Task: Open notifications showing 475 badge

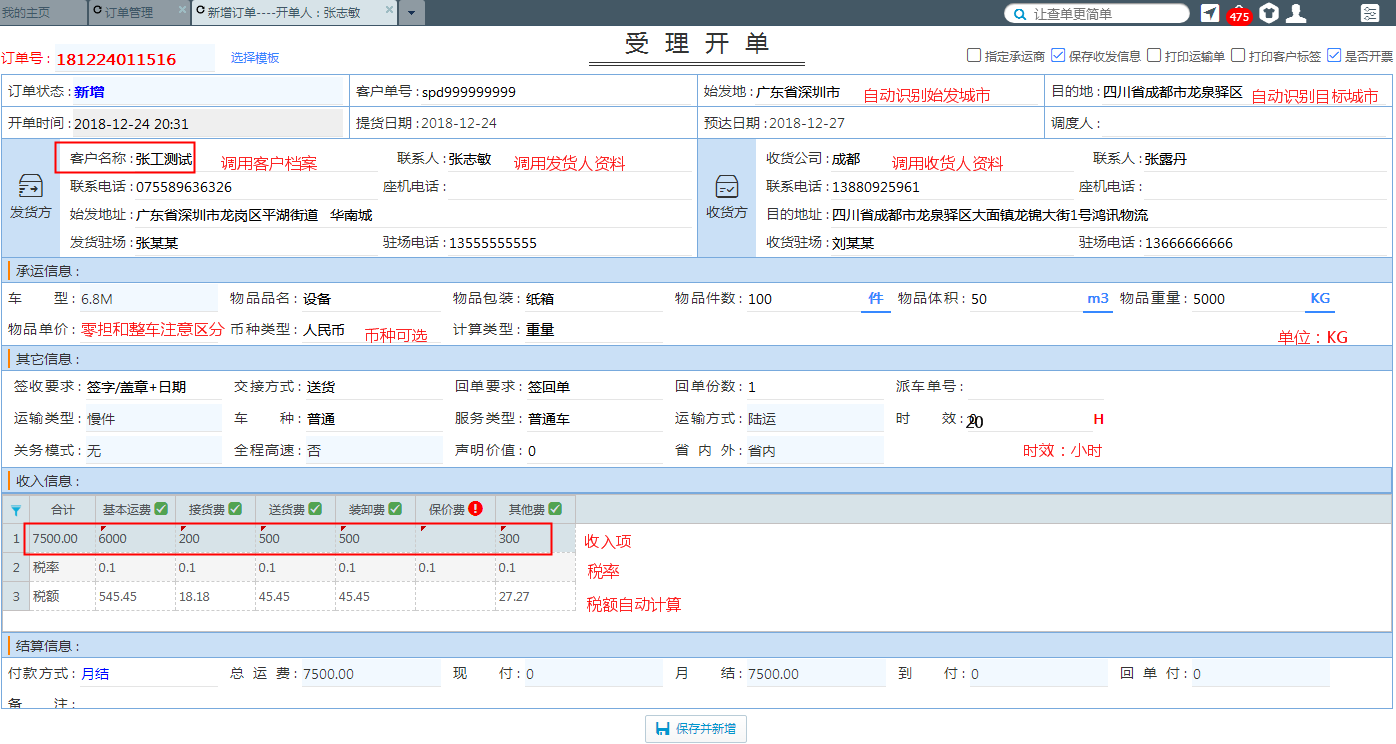Action: (x=1239, y=14)
